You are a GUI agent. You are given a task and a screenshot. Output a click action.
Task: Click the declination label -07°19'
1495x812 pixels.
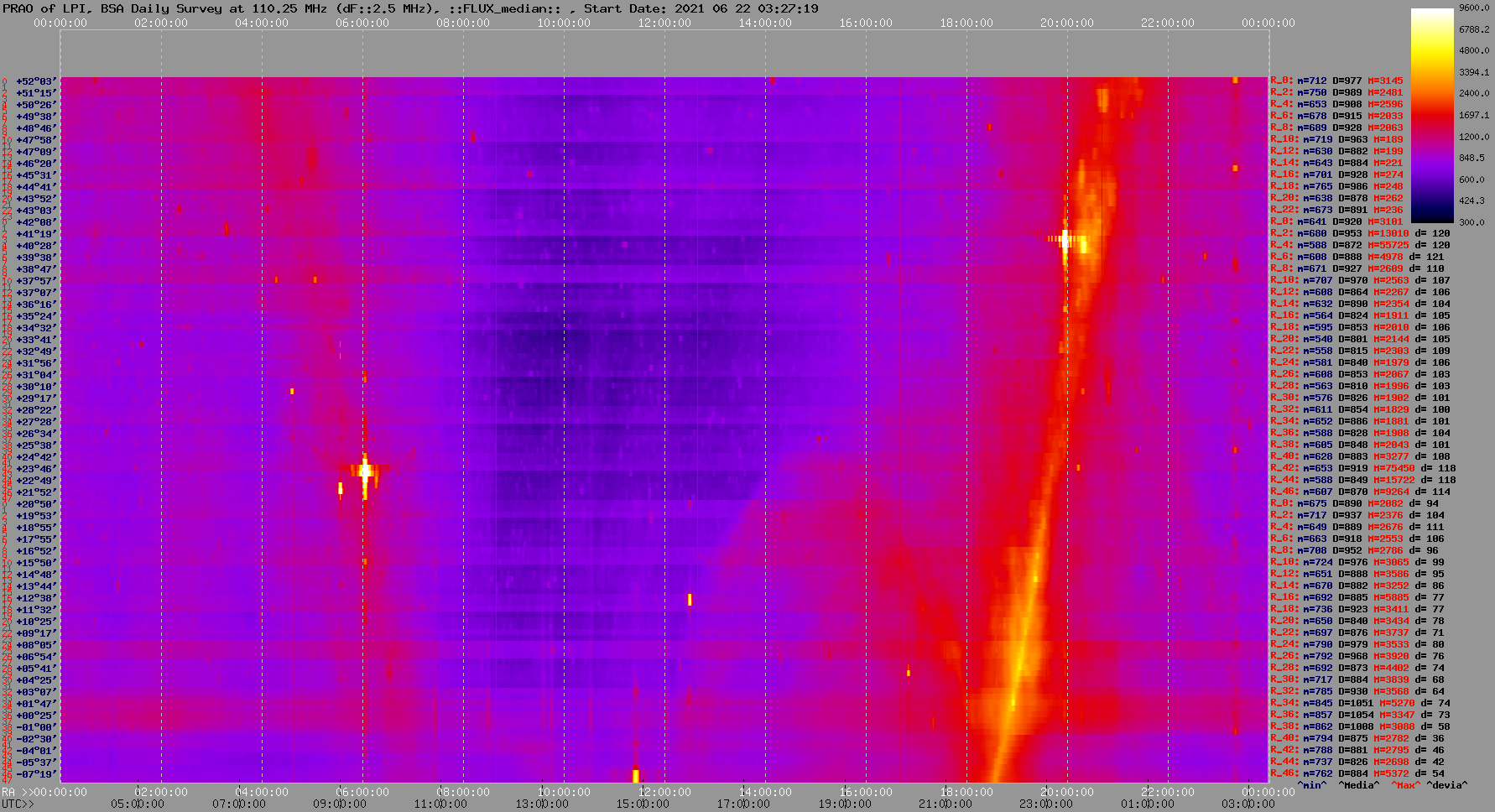pyautogui.click(x=36, y=774)
